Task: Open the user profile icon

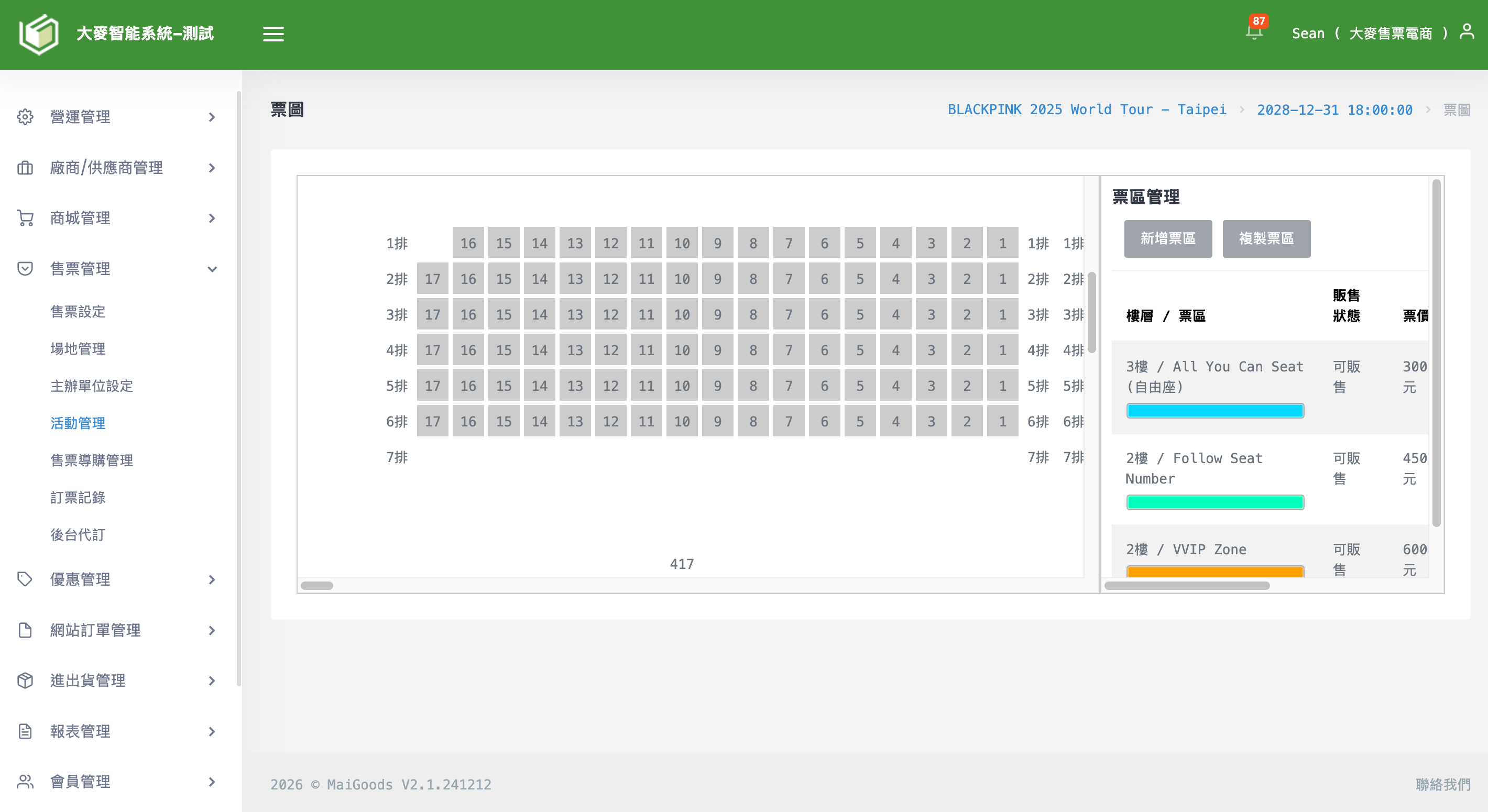Action: [1467, 32]
